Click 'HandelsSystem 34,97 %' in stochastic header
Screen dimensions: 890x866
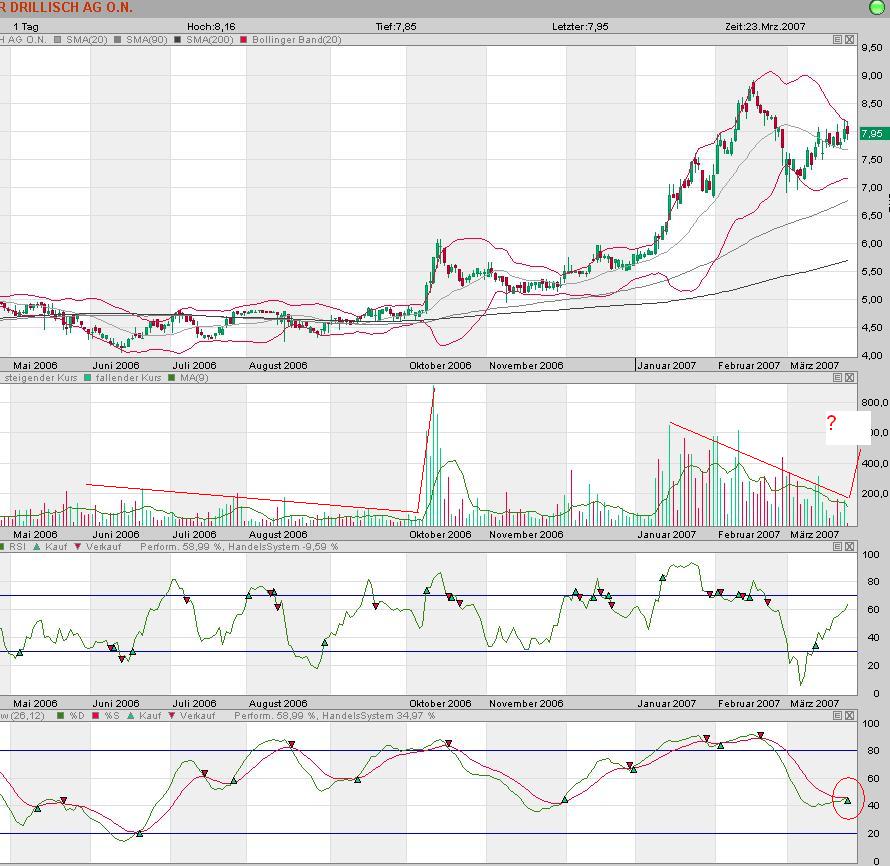(x=379, y=716)
